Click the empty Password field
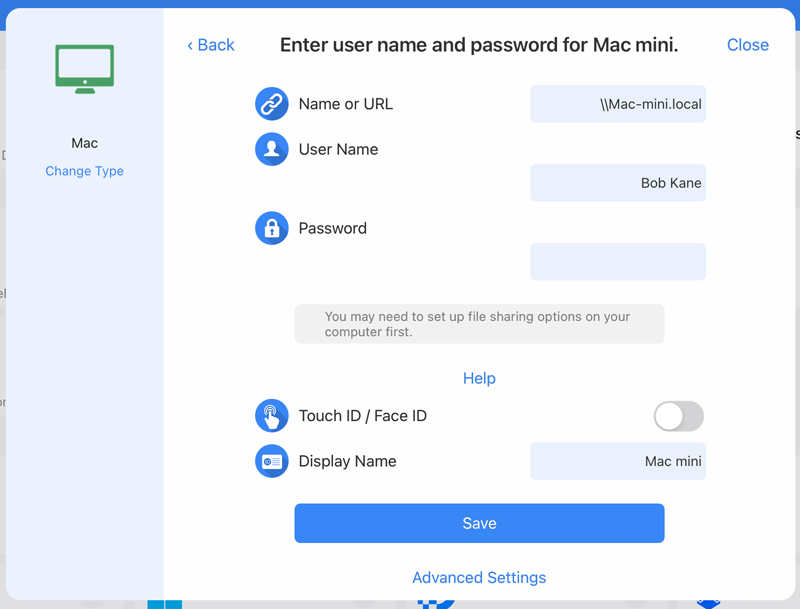This screenshot has width=800, height=609. pos(618,262)
